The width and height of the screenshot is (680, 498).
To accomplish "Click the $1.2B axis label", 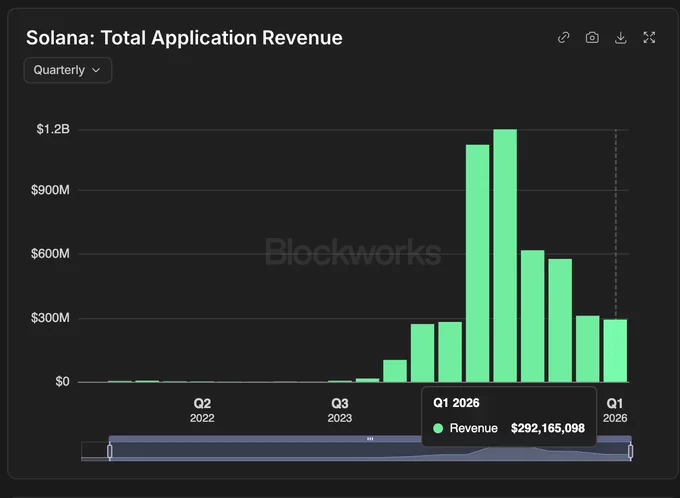I will pos(53,129).
